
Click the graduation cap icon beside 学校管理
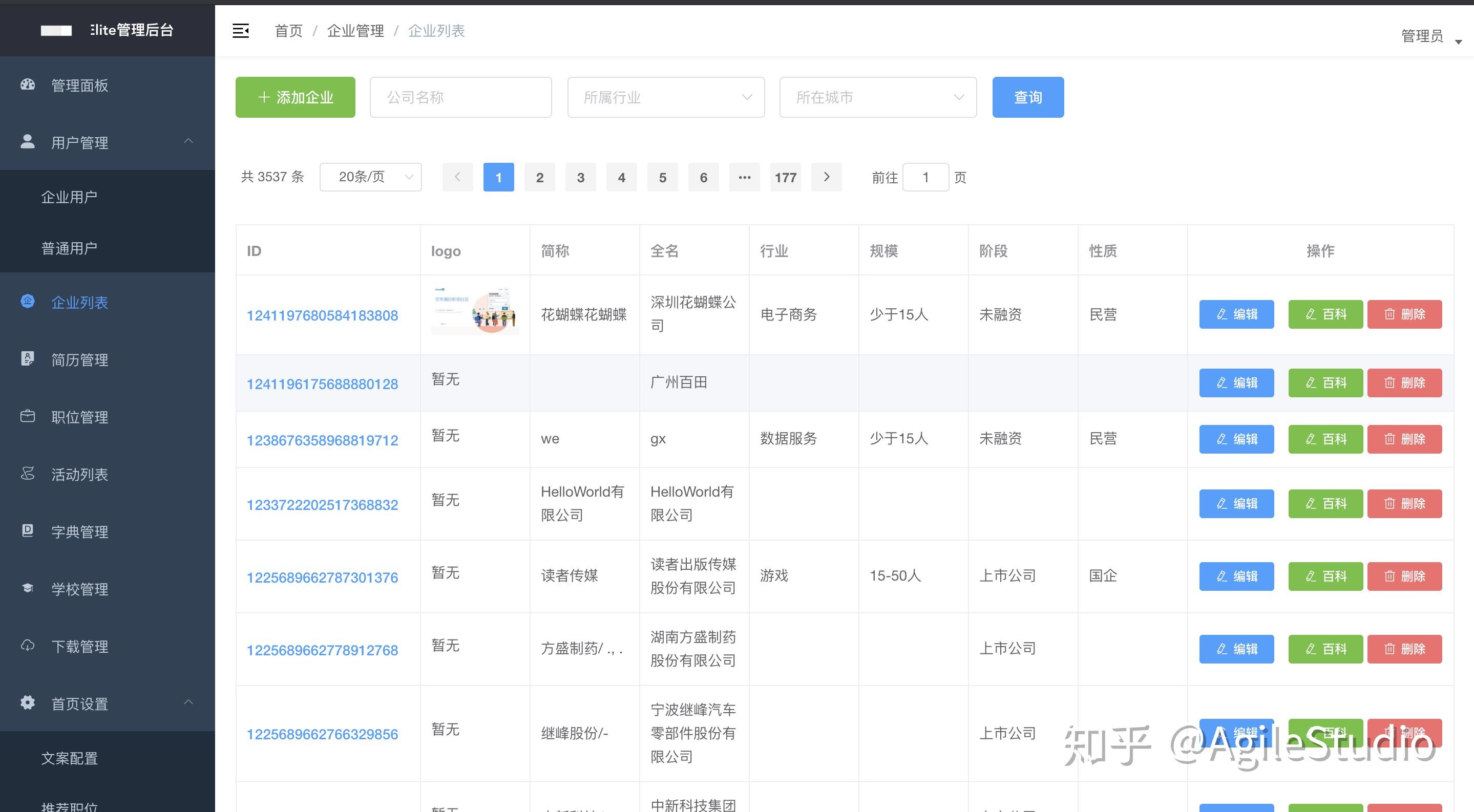pyautogui.click(x=28, y=588)
